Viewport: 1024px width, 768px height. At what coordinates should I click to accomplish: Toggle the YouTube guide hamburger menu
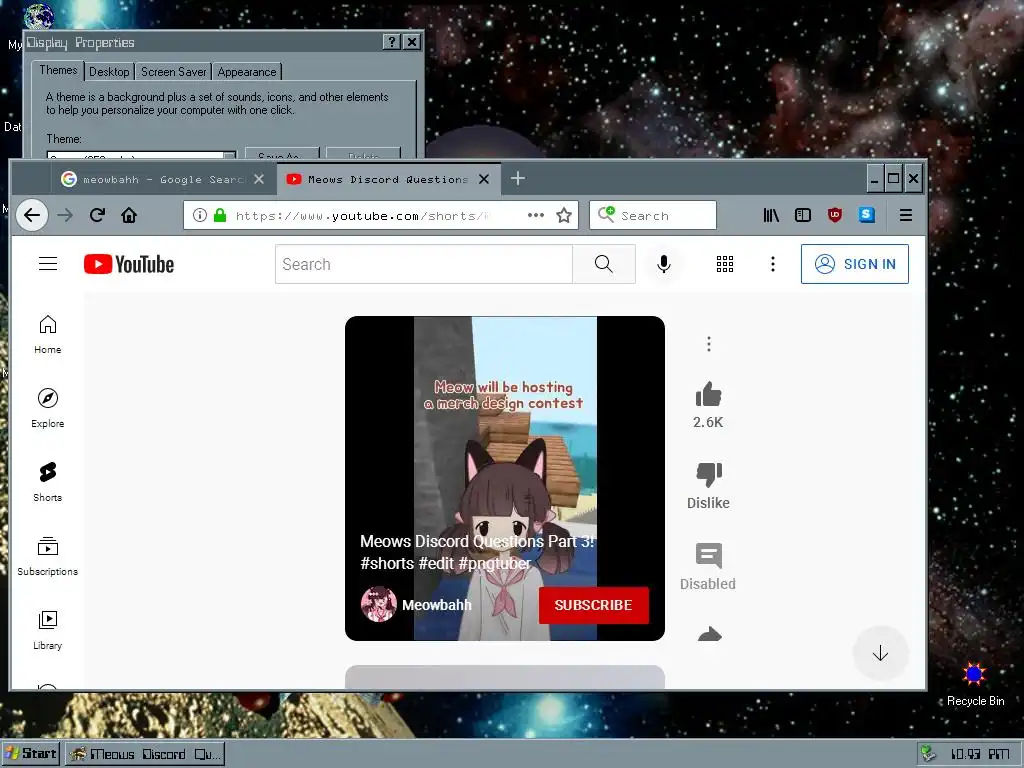point(48,264)
